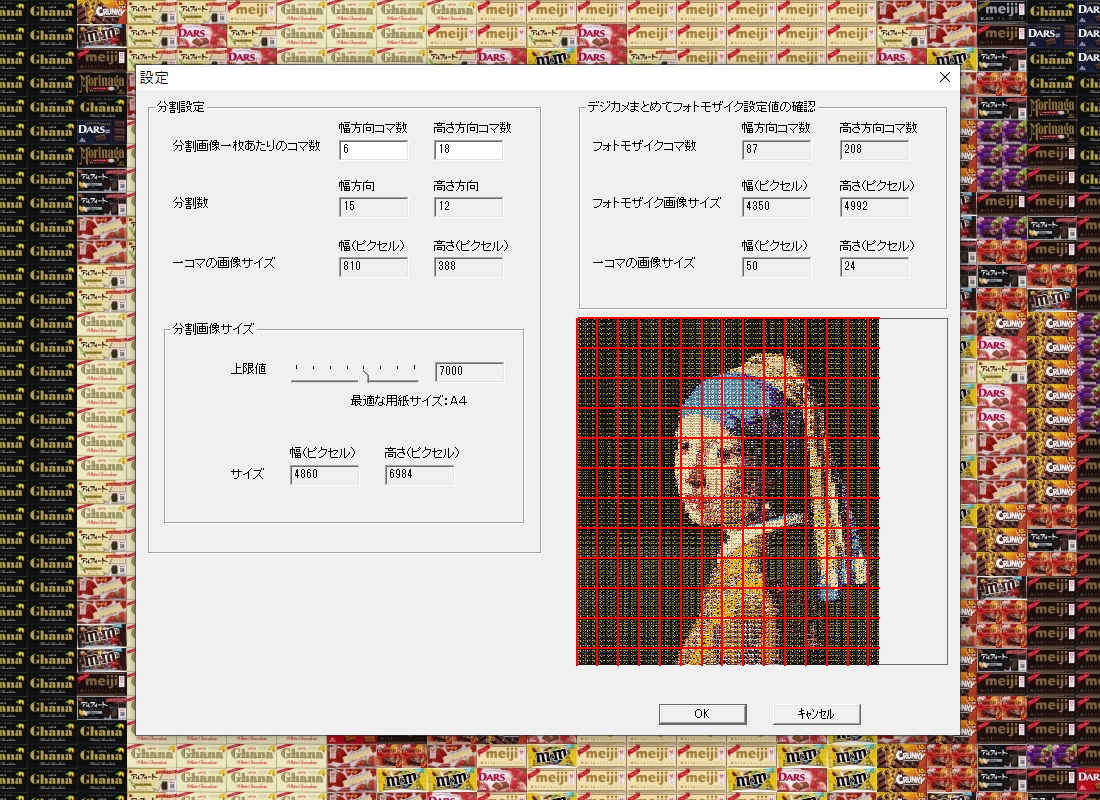Screen dimensions: 1100x800
Task: Click 分割数 高さ方向 field showing 12
Action: click(x=469, y=206)
